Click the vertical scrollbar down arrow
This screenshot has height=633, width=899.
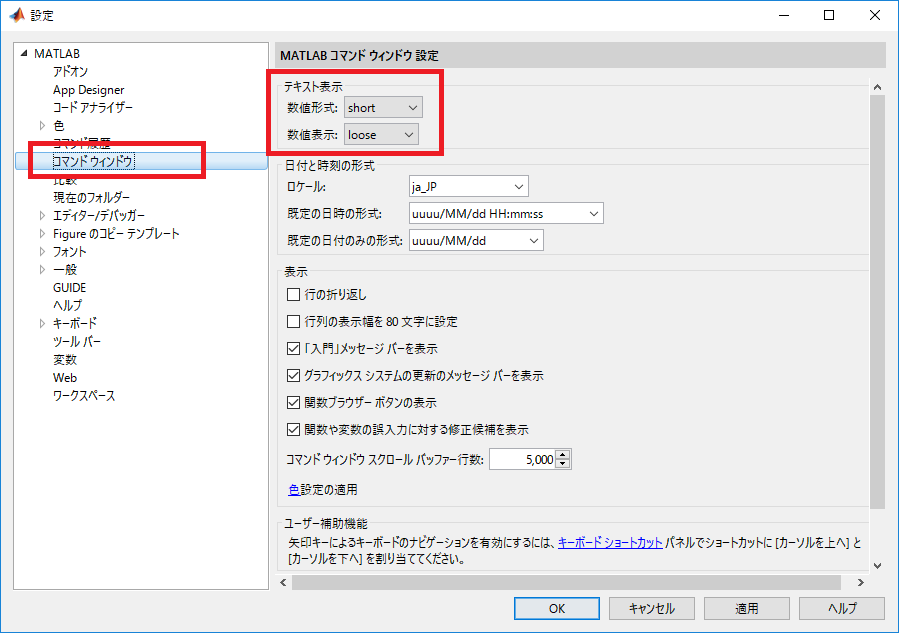(x=877, y=565)
